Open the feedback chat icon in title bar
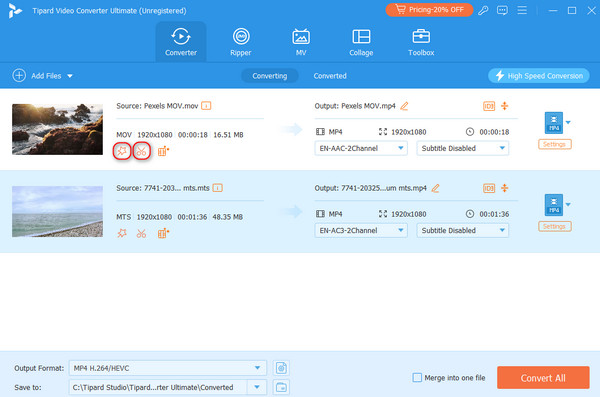The height and width of the screenshot is (397, 600). tap(502, 10)
